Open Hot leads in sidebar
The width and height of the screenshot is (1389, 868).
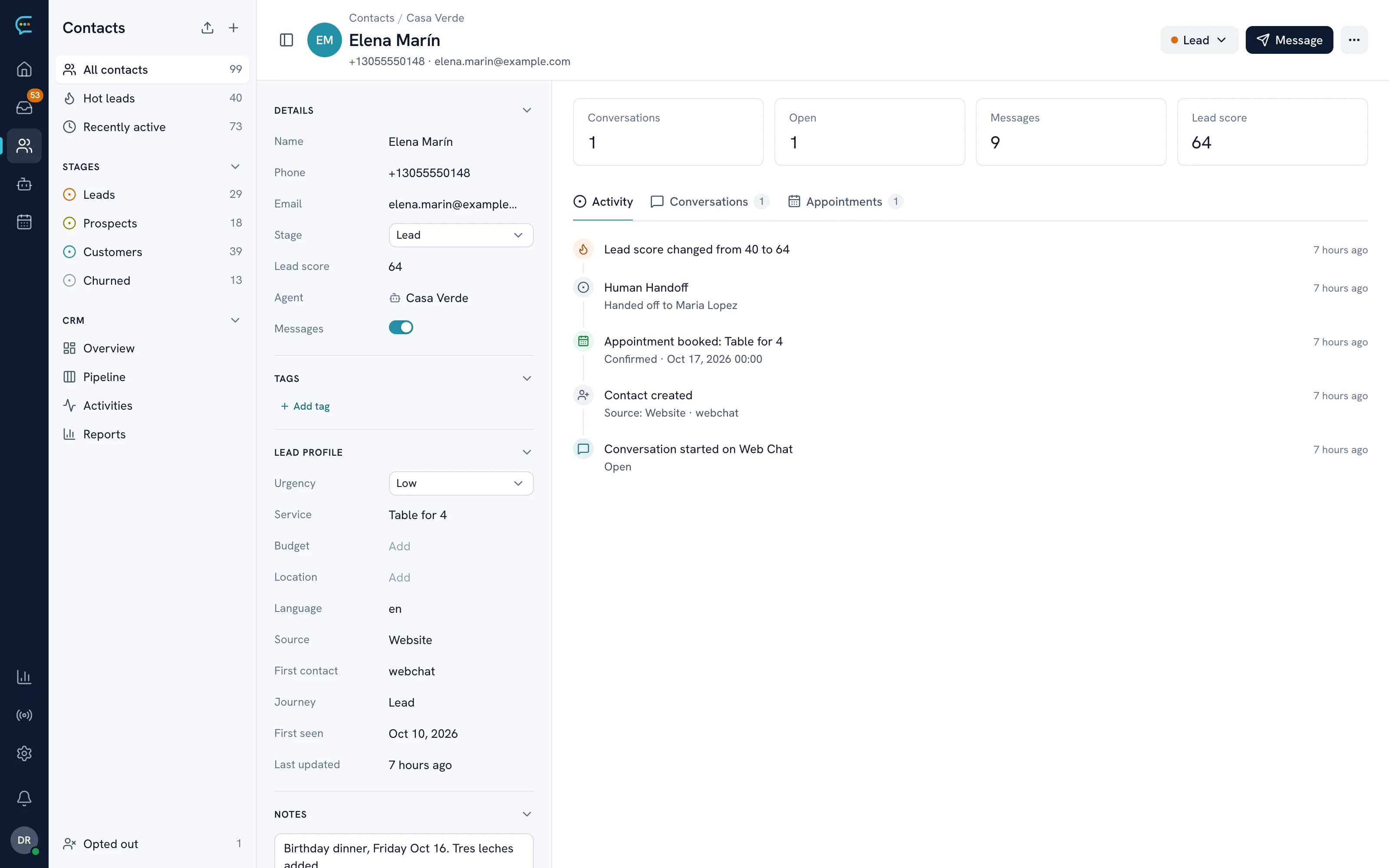point(152,98)
